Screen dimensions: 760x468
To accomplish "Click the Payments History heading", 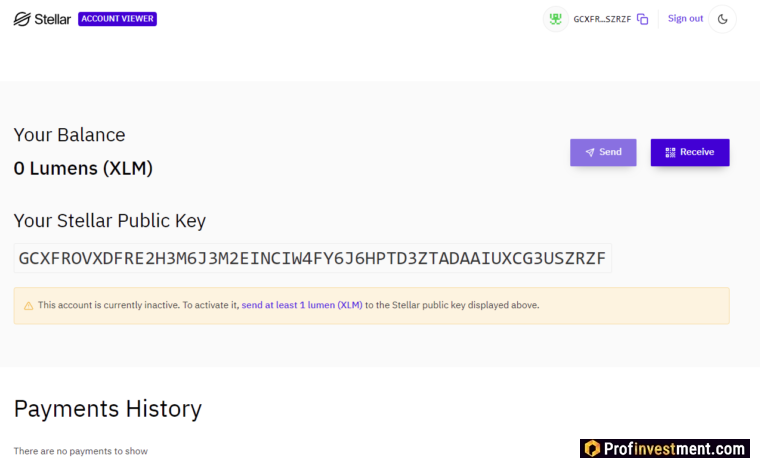I will pyautogui.click(x=108, y=409).
